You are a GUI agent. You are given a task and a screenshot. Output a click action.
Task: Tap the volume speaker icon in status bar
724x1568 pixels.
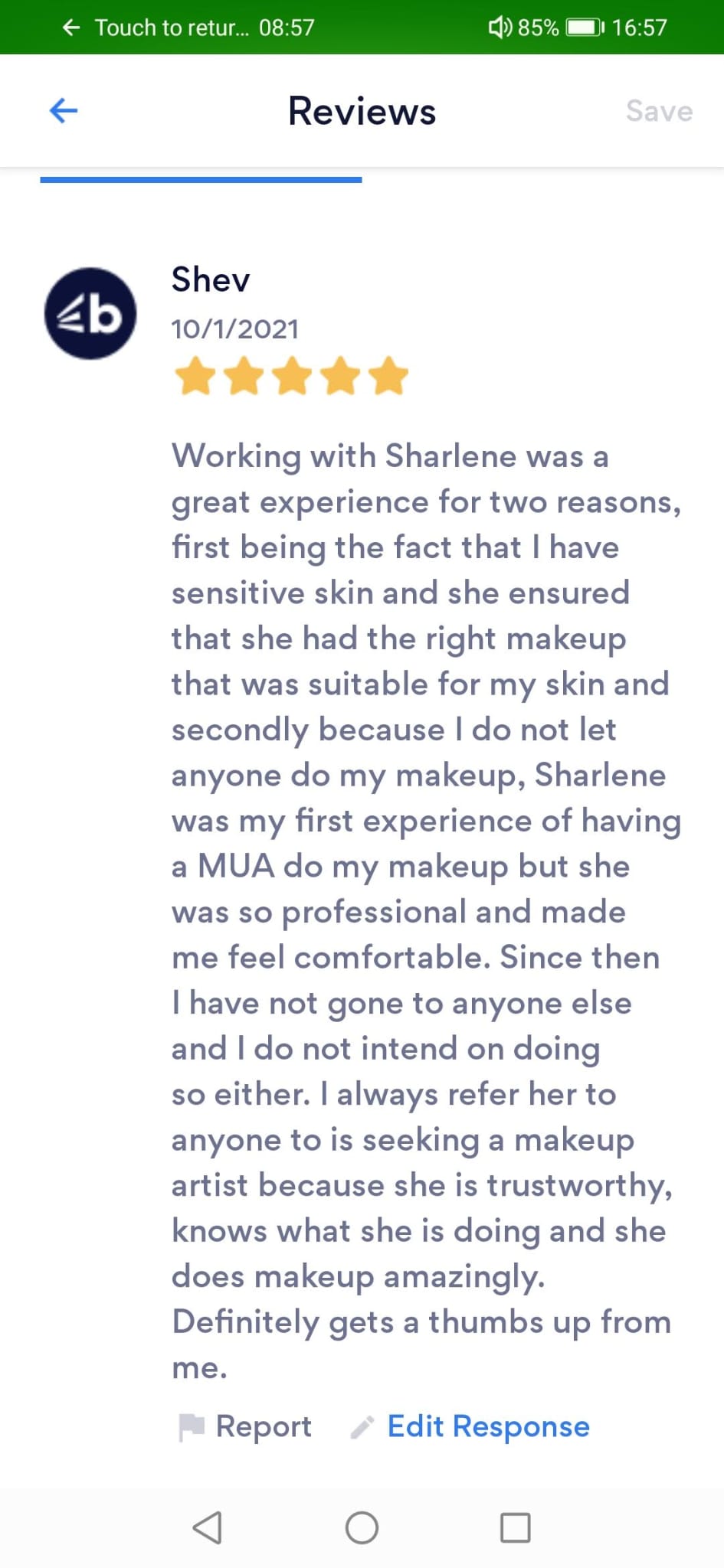500,28
